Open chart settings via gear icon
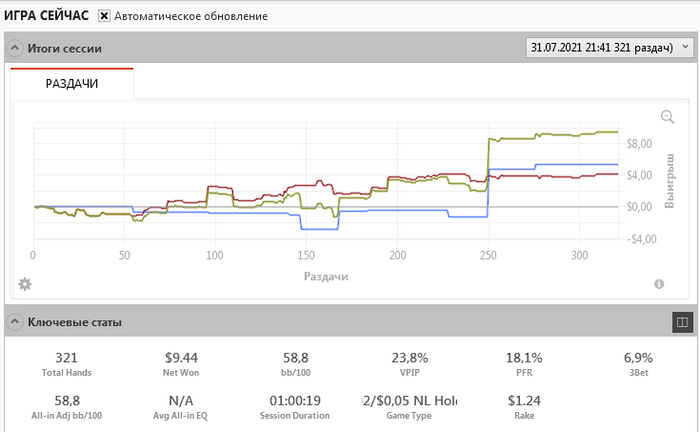This screenshot has height=432, width=700. click(25, 284)
